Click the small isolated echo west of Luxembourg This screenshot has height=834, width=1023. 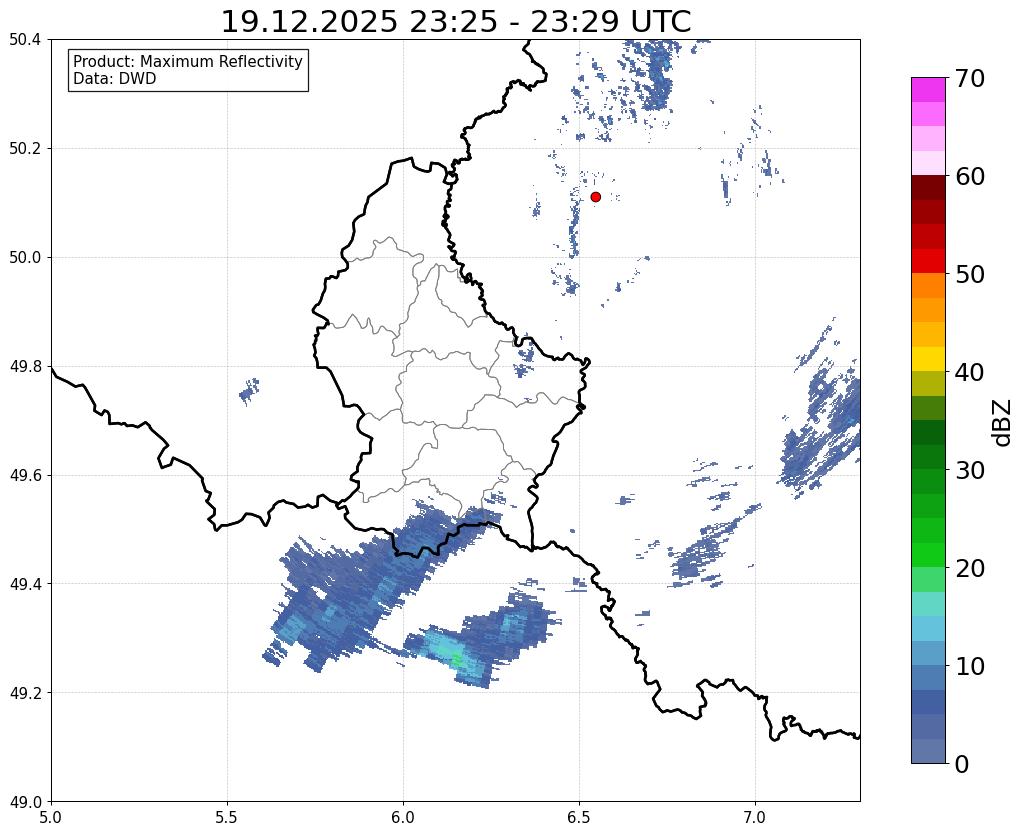249,391
